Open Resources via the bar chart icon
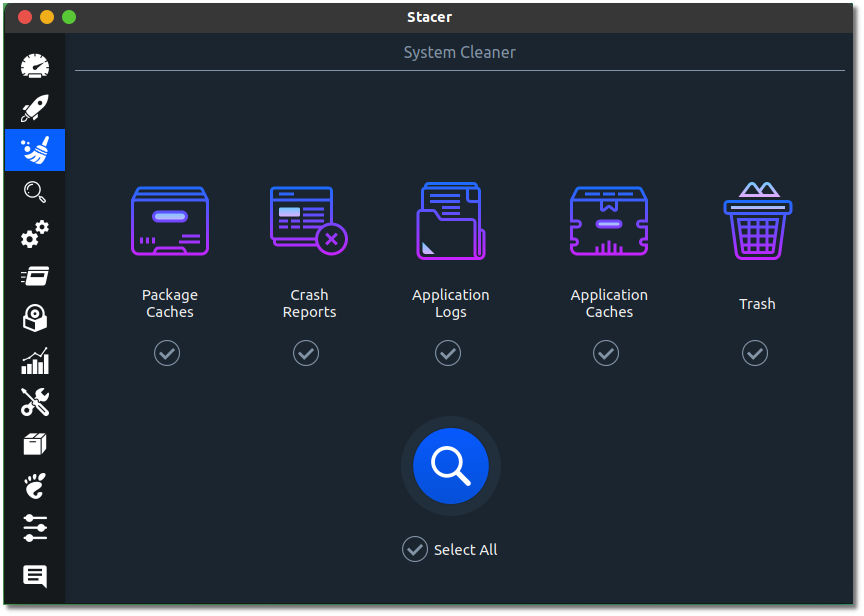864x616 pixels. [x=34, y=360]
